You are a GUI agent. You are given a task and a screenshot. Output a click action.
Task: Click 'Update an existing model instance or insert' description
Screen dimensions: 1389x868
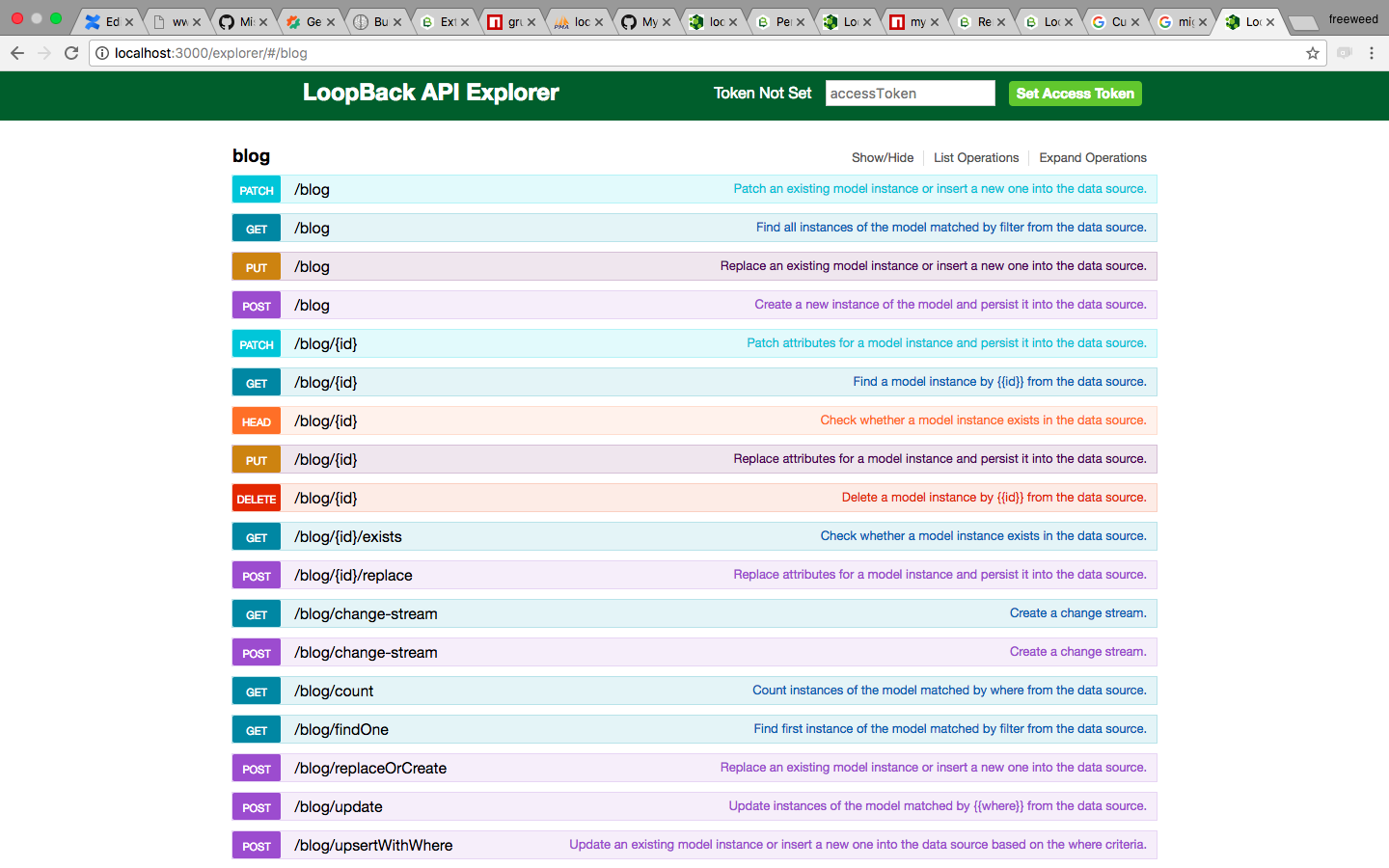pos(858,844)
